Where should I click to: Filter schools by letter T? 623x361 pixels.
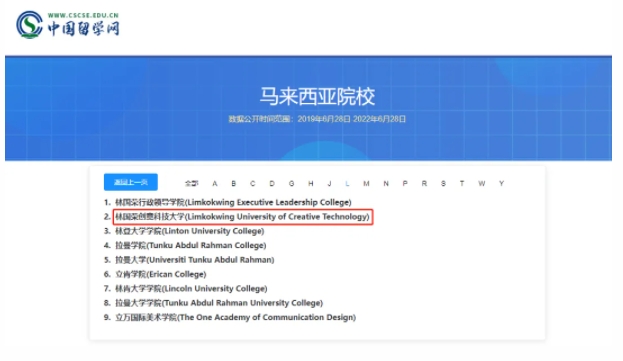(462, 183)
